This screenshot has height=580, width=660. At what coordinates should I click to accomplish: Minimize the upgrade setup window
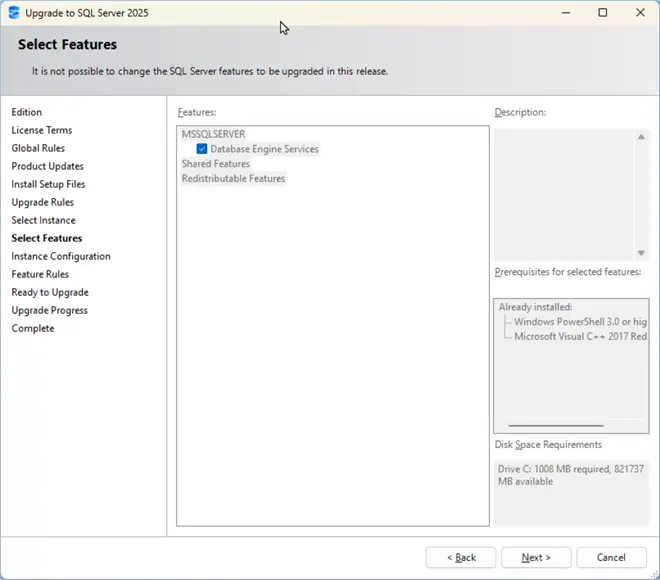coord(566,13)
